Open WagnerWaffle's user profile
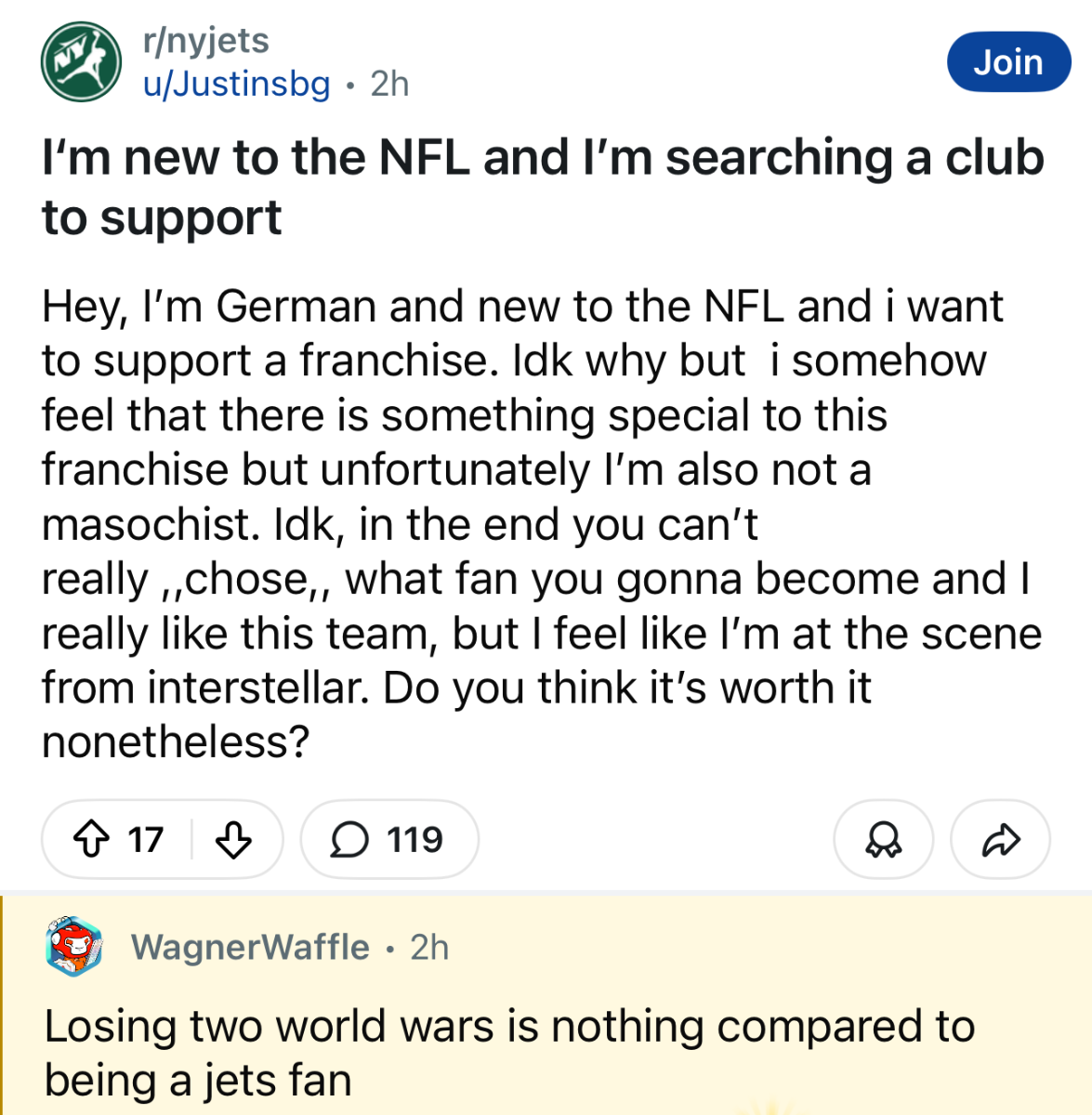1092x1115 pixels. click(250, 947)
